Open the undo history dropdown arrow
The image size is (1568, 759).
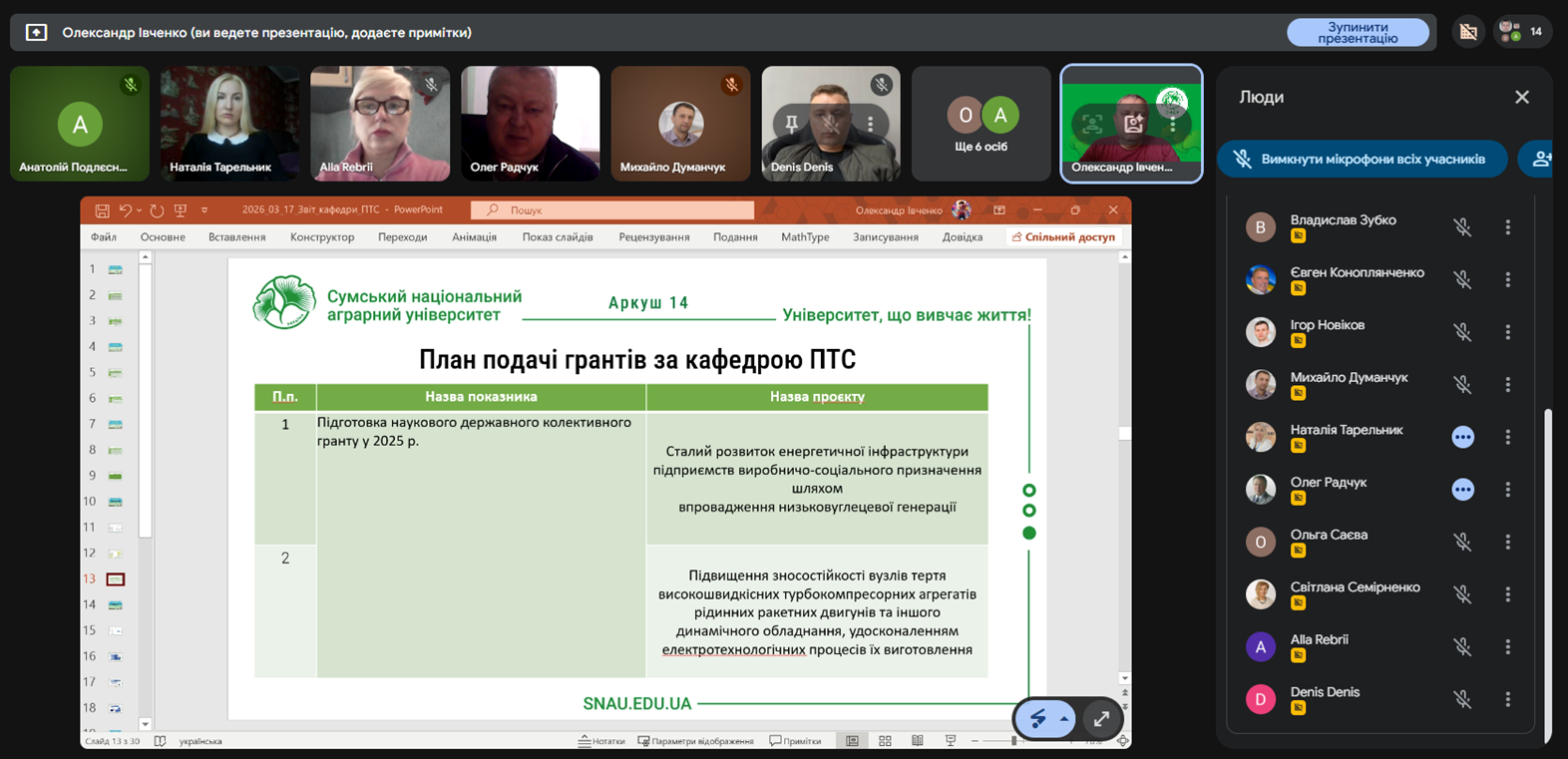(139, 210)
